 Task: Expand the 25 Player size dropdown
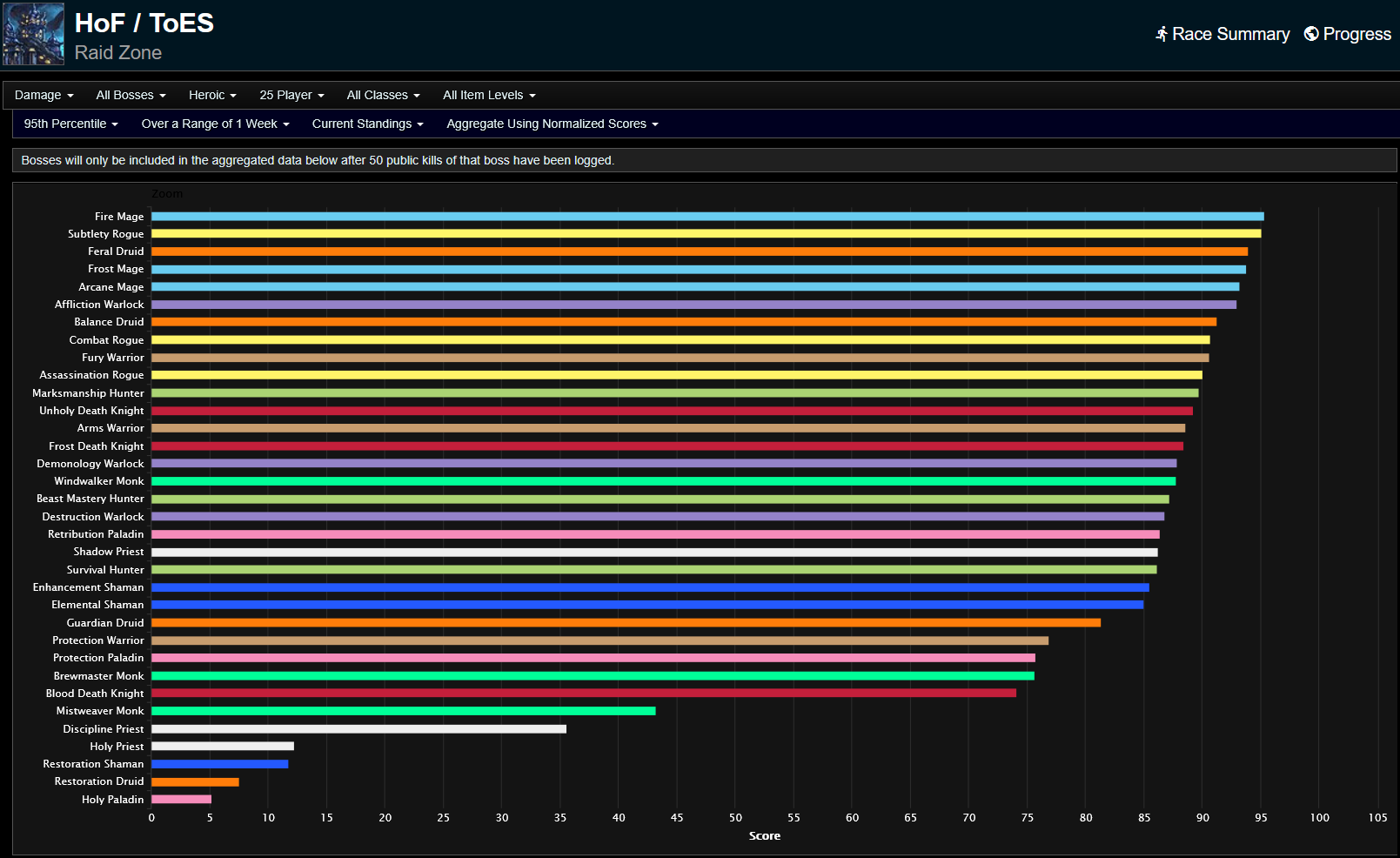291,95
